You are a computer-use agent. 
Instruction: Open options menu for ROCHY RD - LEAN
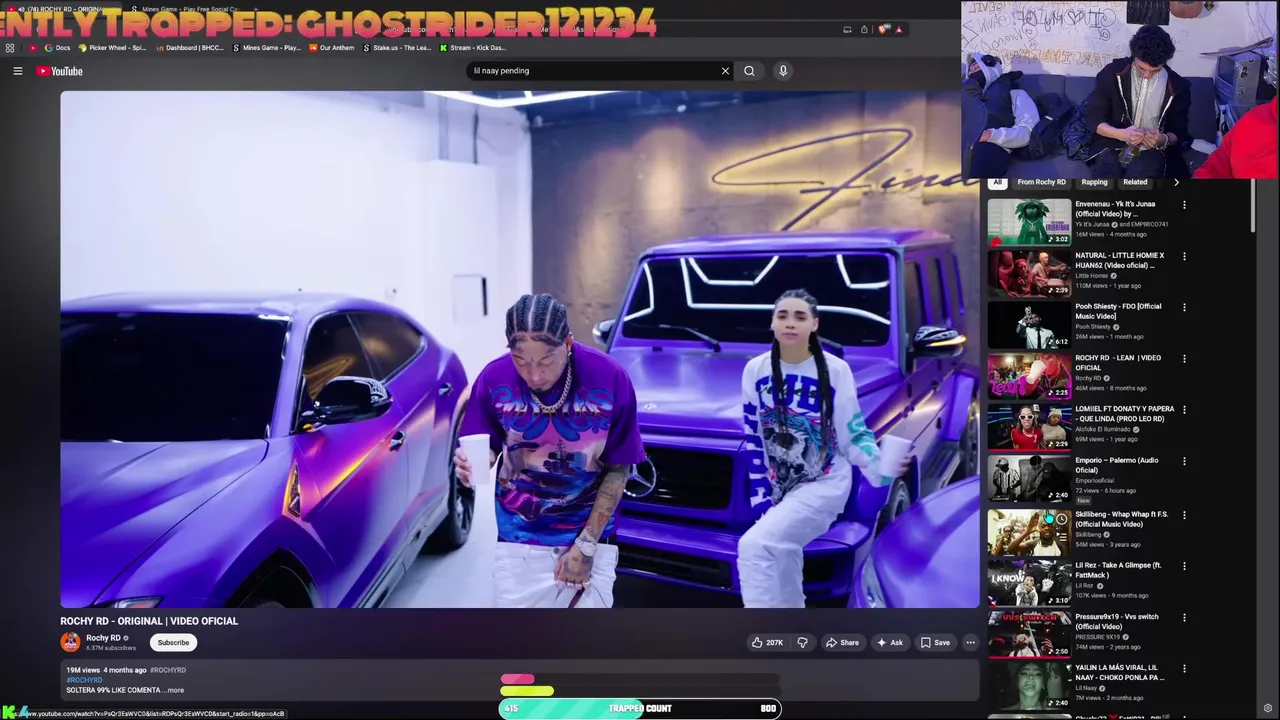1184,358
